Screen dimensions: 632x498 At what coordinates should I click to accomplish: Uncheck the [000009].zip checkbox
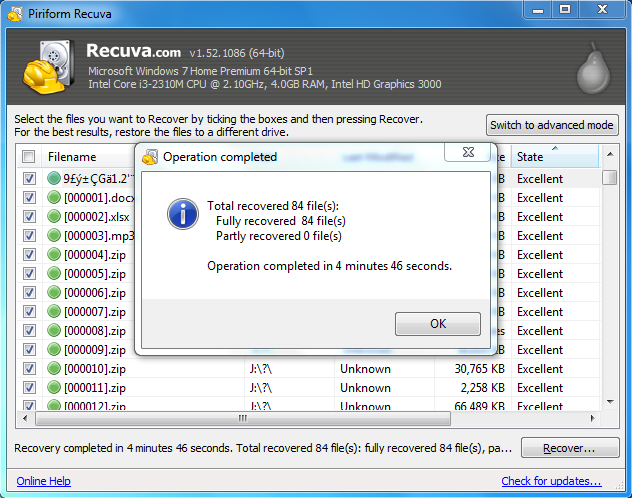pyautogui.click(x=29, y=350)
